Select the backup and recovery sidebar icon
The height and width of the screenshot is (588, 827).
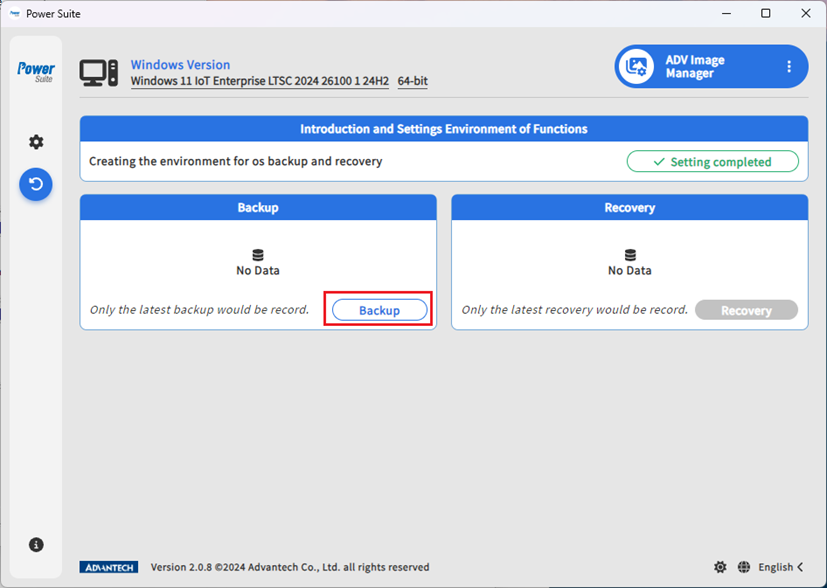(36, 185)
